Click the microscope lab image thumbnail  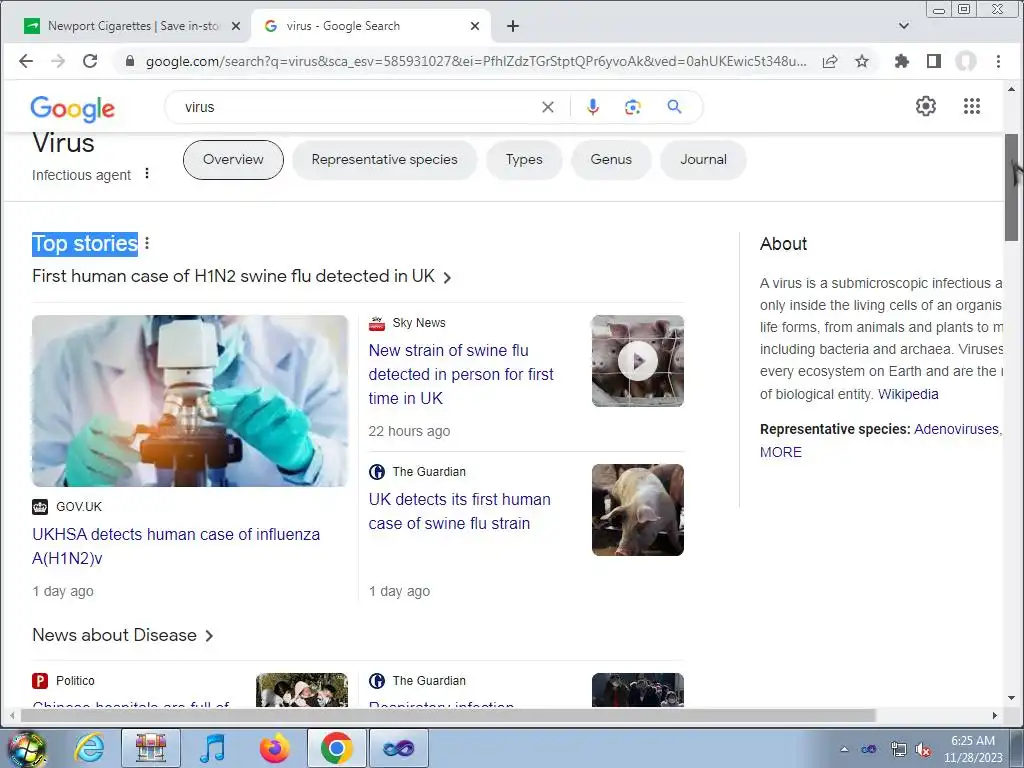coord(190,401)
